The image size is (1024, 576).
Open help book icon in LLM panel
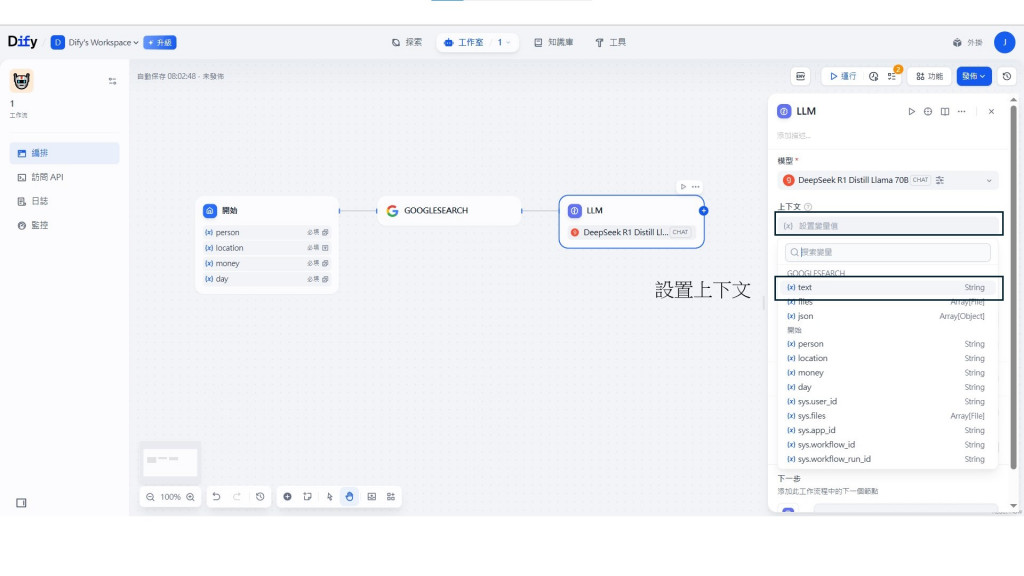click(945, 112)
